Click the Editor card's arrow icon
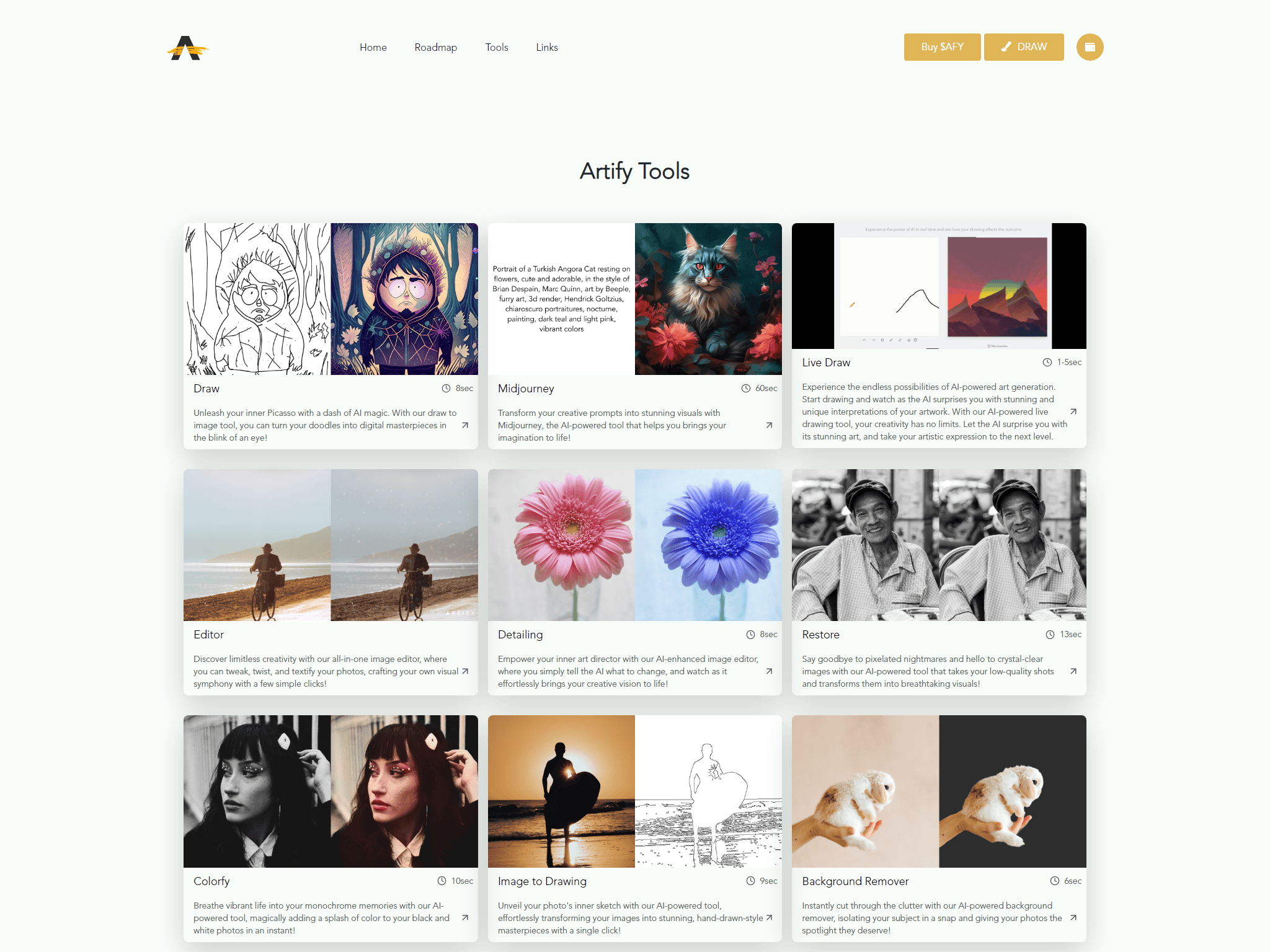 pyautogui.click(x=465, y=671)
